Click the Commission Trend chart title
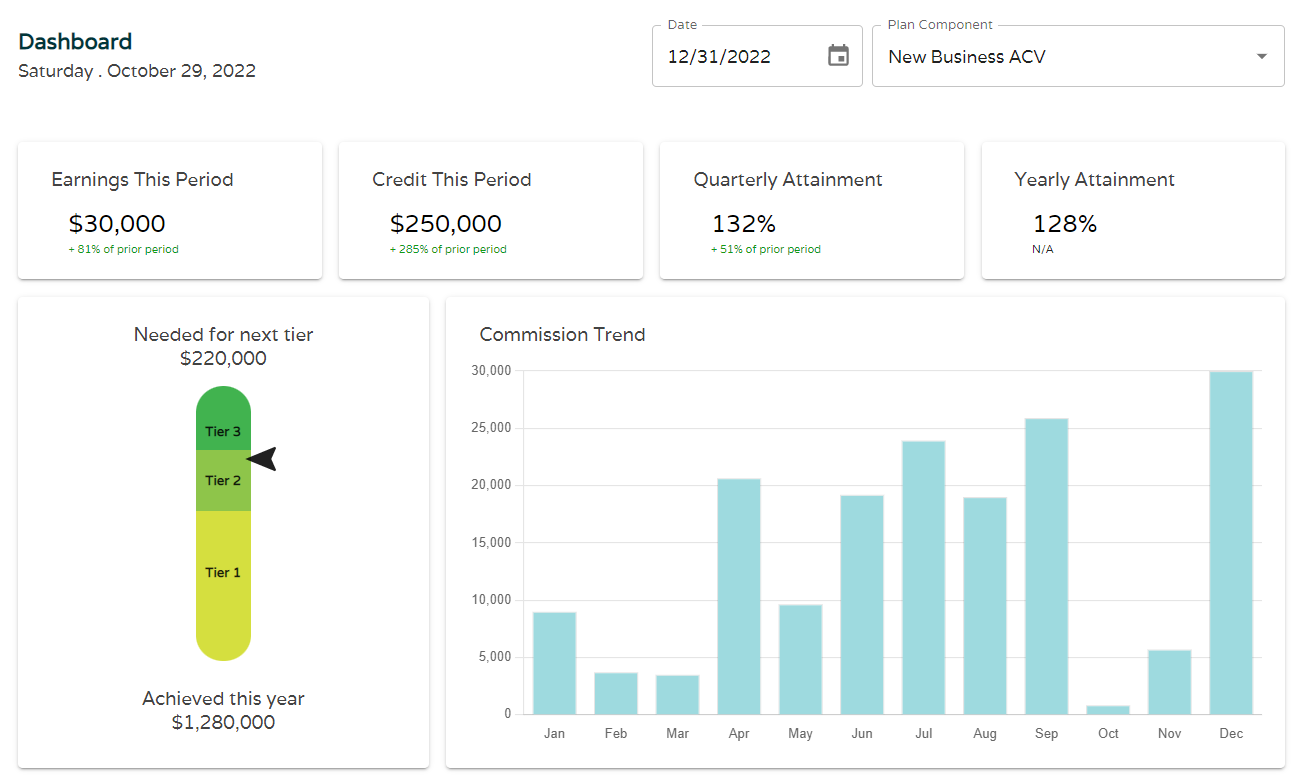Image resolution: width=1306 pixels, height=776 pixels. (562, 335)
